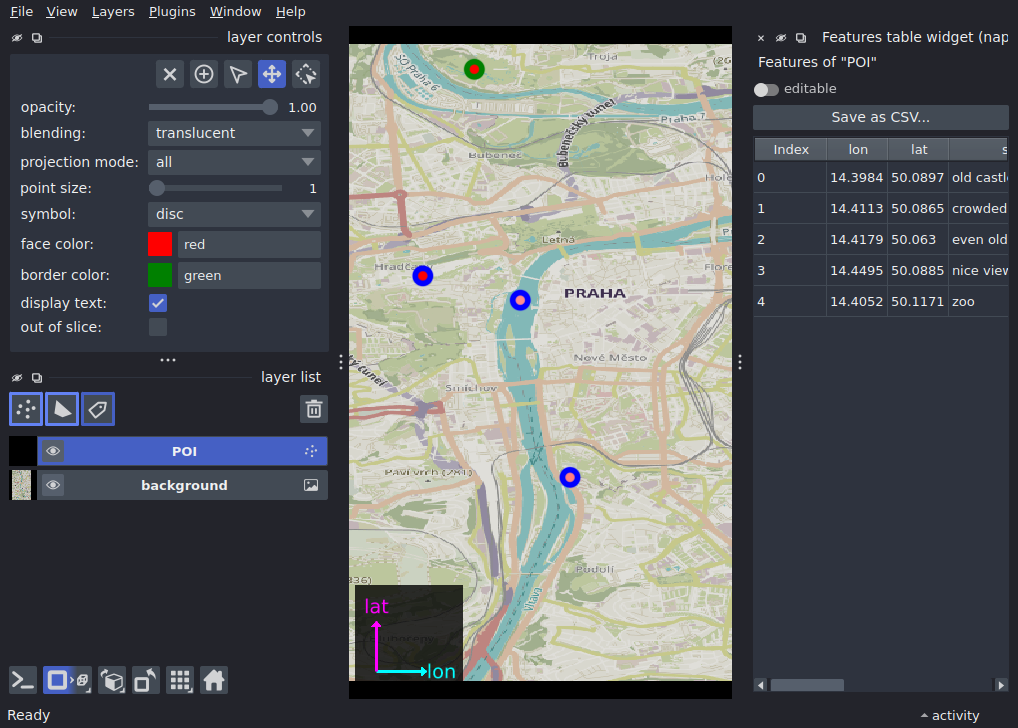This screenshot has height=728, width=1018.
Task: Float the Features table widget panel
Action: [801, 38]
